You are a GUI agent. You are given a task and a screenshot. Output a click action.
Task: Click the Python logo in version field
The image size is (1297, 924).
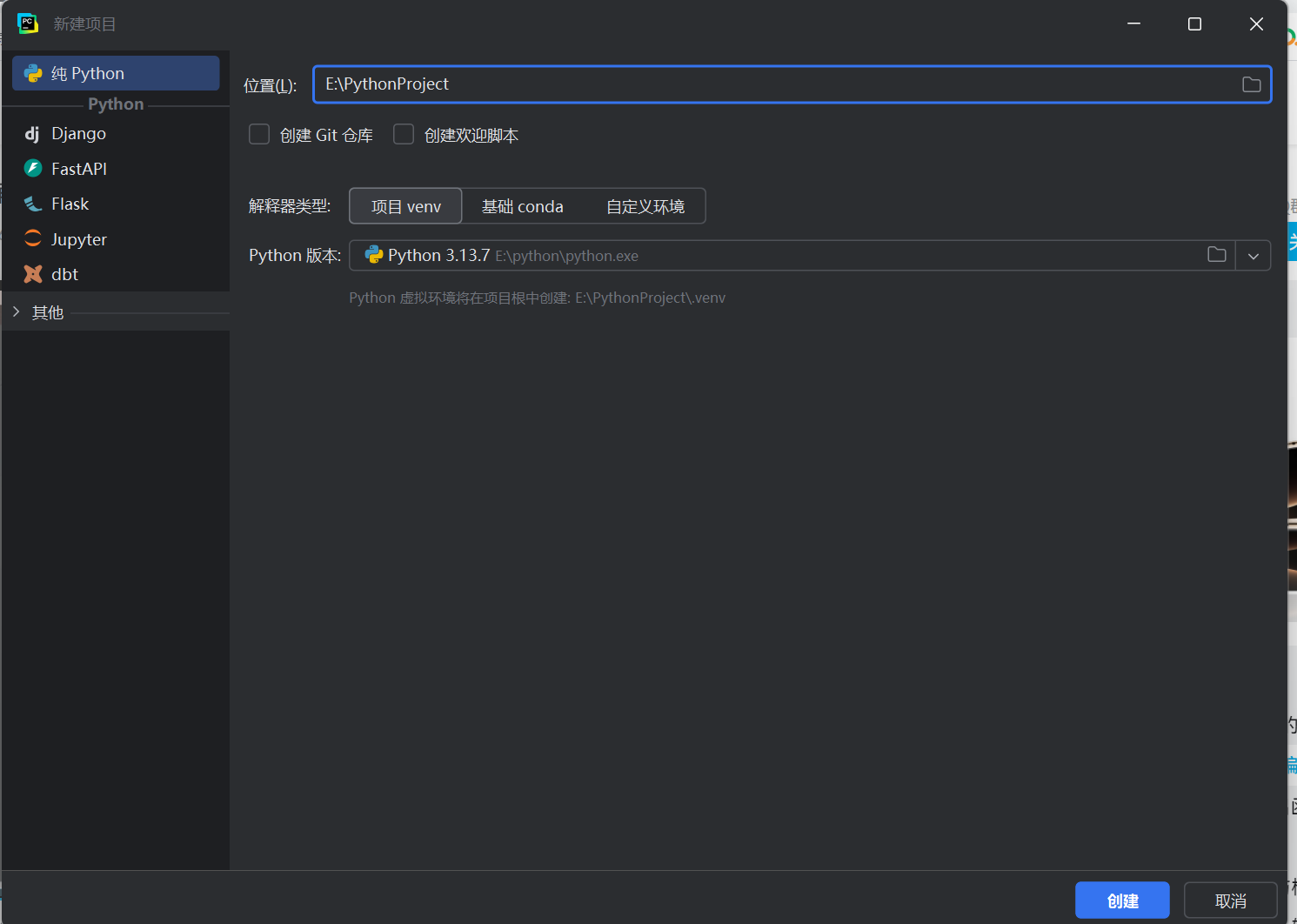(x=374, y=255)
